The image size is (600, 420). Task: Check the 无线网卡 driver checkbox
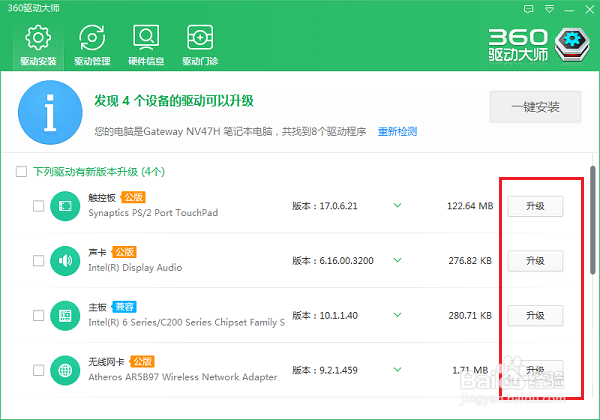click(39, 370)
